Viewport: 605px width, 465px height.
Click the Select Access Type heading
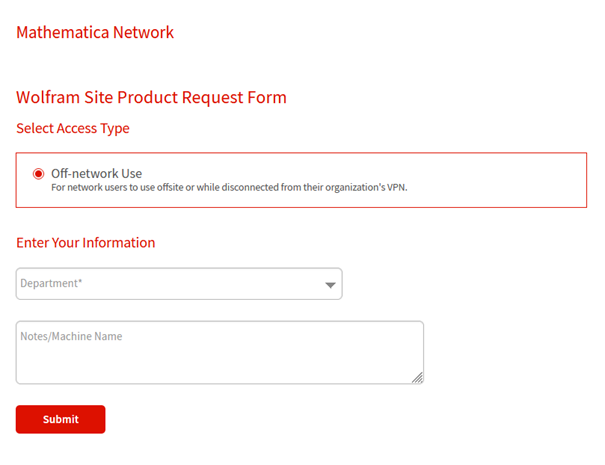pos(73,128)
